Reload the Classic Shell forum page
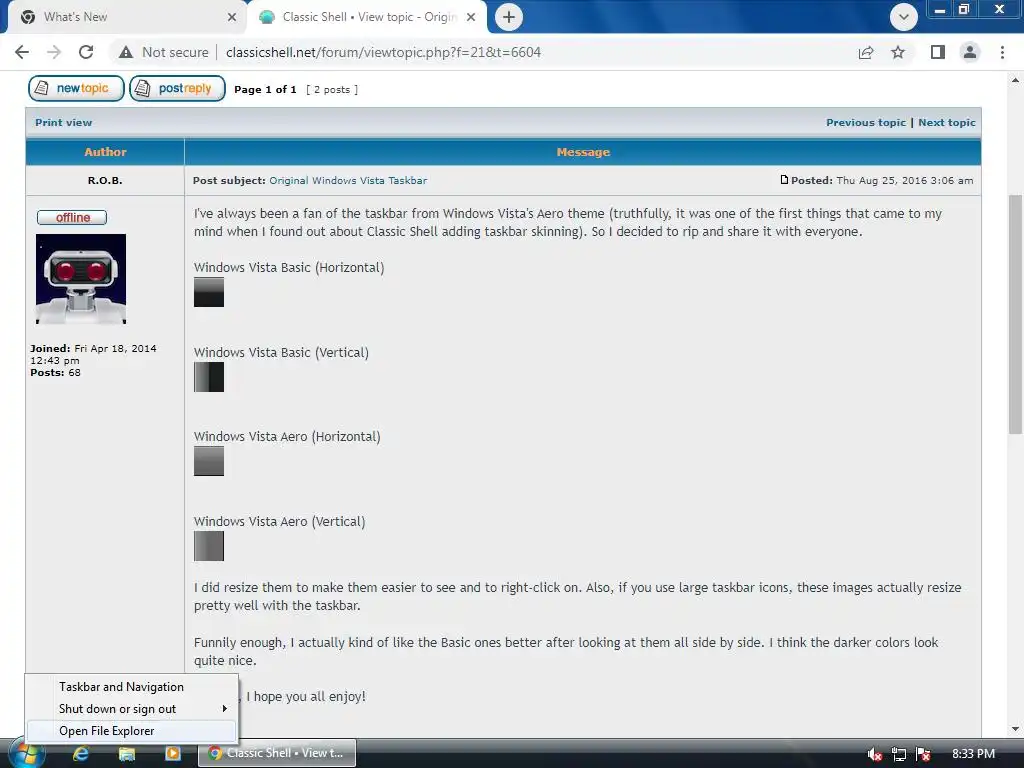 [86, 52]
